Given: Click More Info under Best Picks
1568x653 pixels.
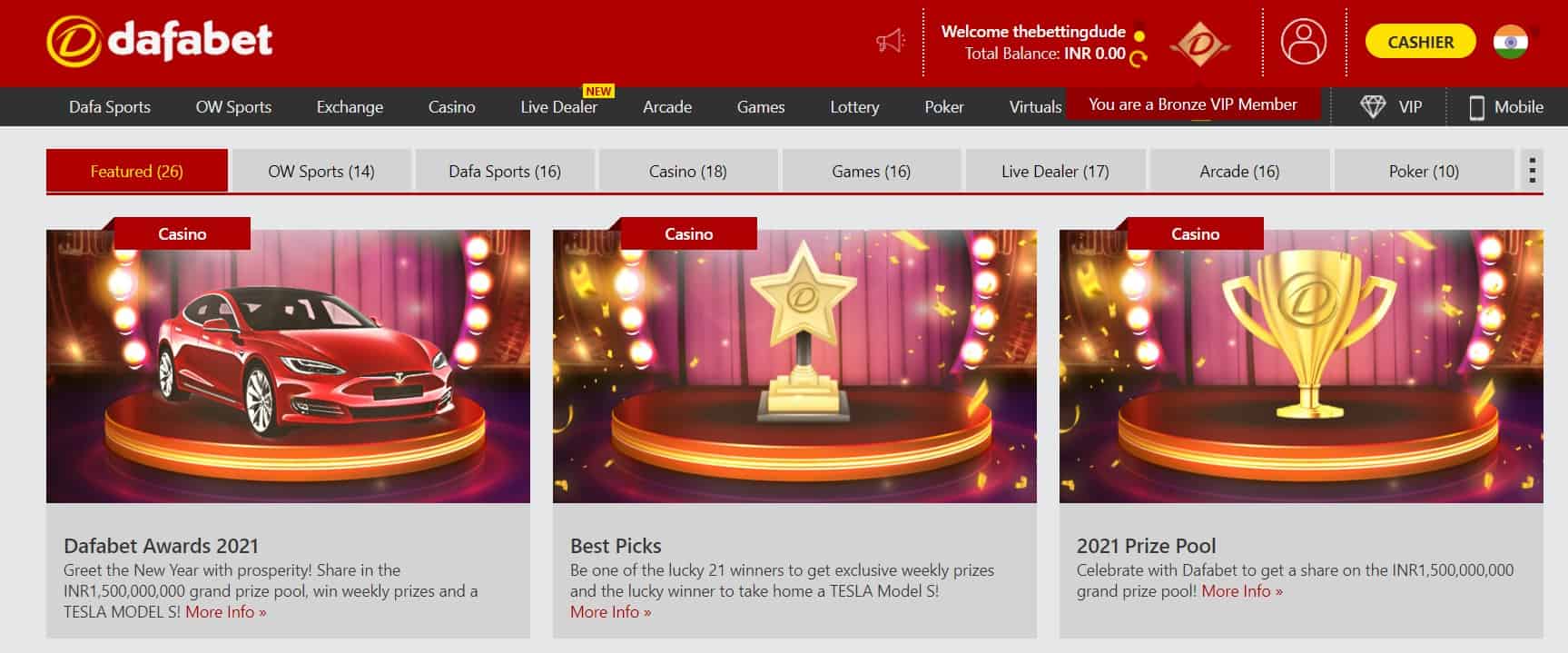Looking at the screenshot, I should pos(610,612).
